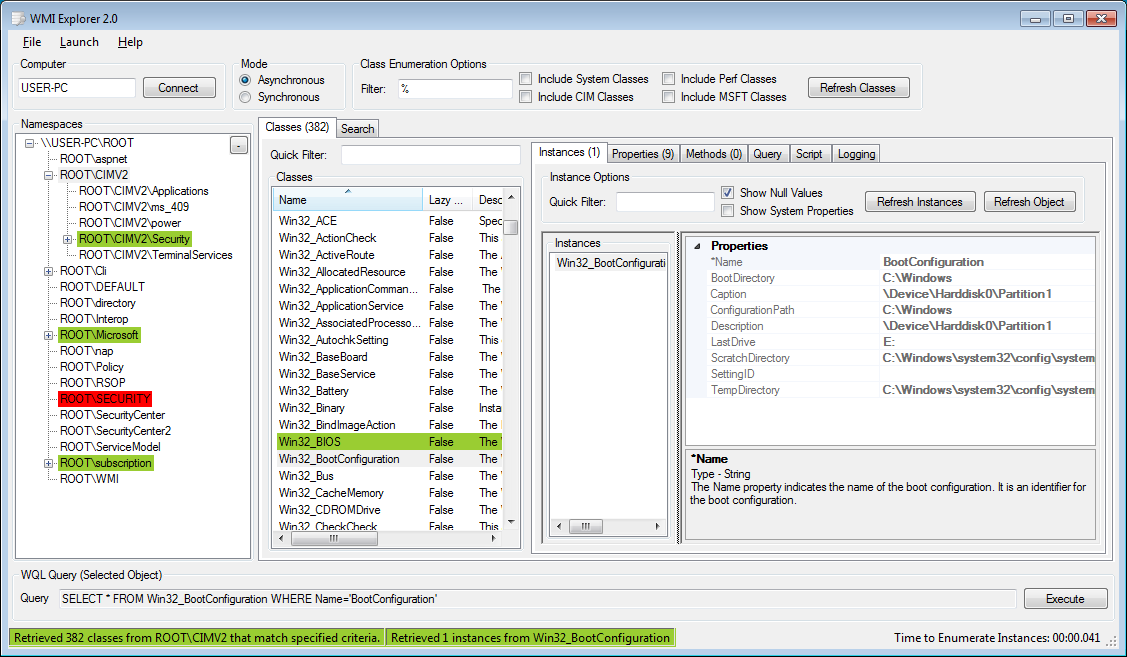This screenshot has height=657, width=1127.
Task: Click the instances list horizontal scrollbar thumb
Action: pyautogui.click(x=586, y=526)
